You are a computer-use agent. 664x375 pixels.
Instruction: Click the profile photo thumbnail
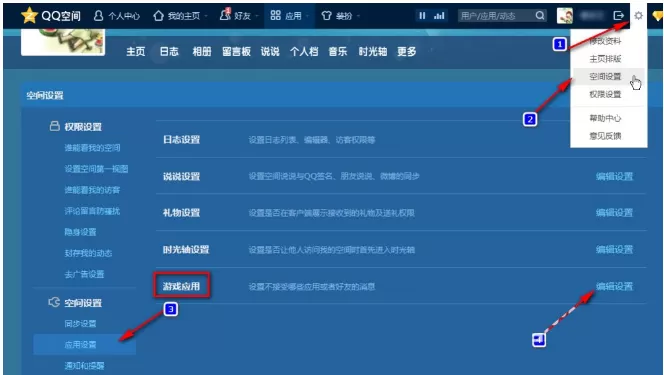coord(63,41)
